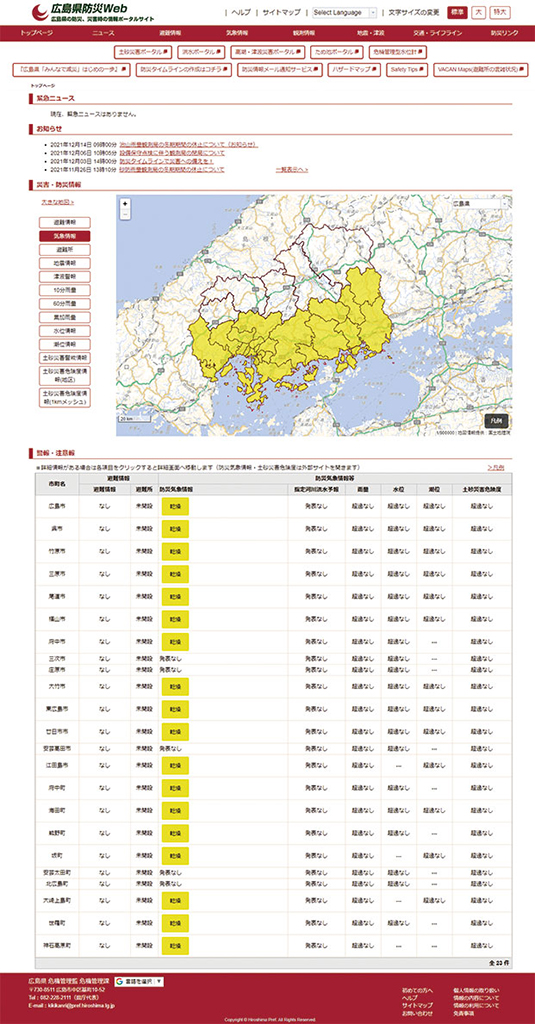Select the 土砂災害警戒情報 map layer button
Viewport: 535px width, 1024px height.
(x=65, y=358)
